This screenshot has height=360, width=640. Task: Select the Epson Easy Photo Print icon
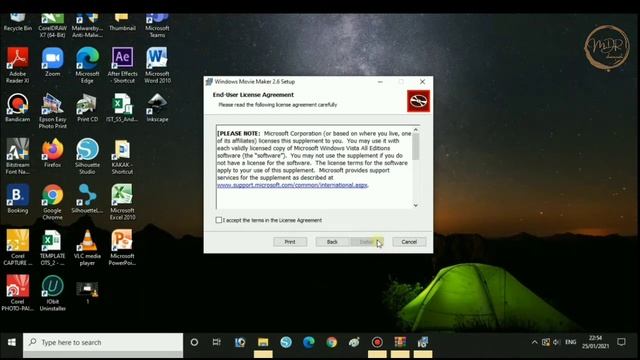point(52,111)
